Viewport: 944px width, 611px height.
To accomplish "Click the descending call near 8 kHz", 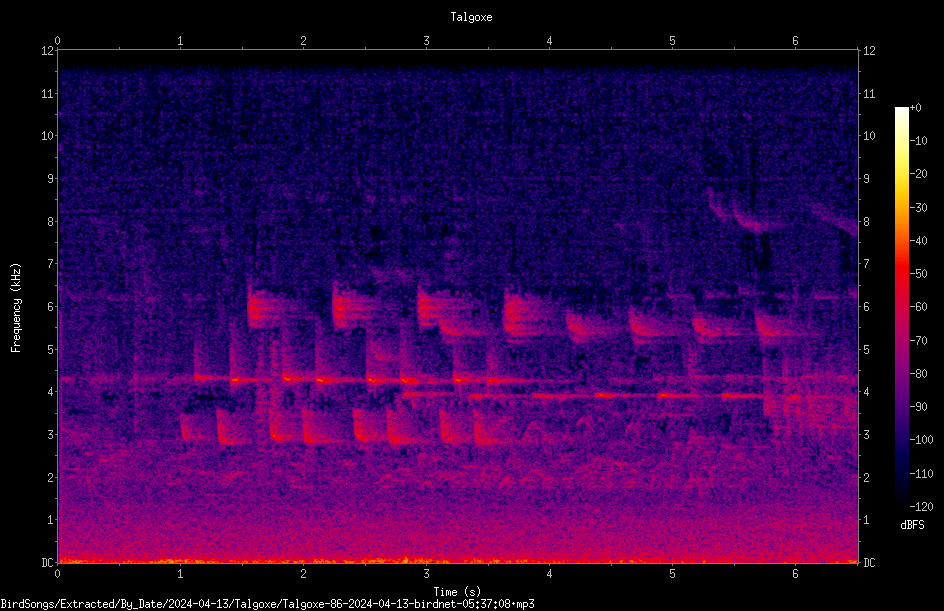I will (738, 212).
